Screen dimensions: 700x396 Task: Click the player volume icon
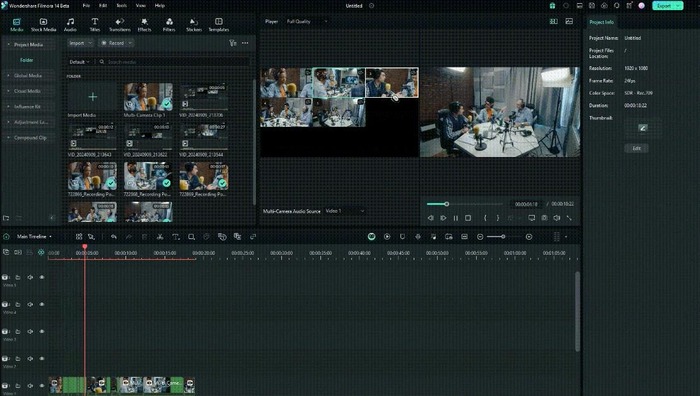[557, 218]
